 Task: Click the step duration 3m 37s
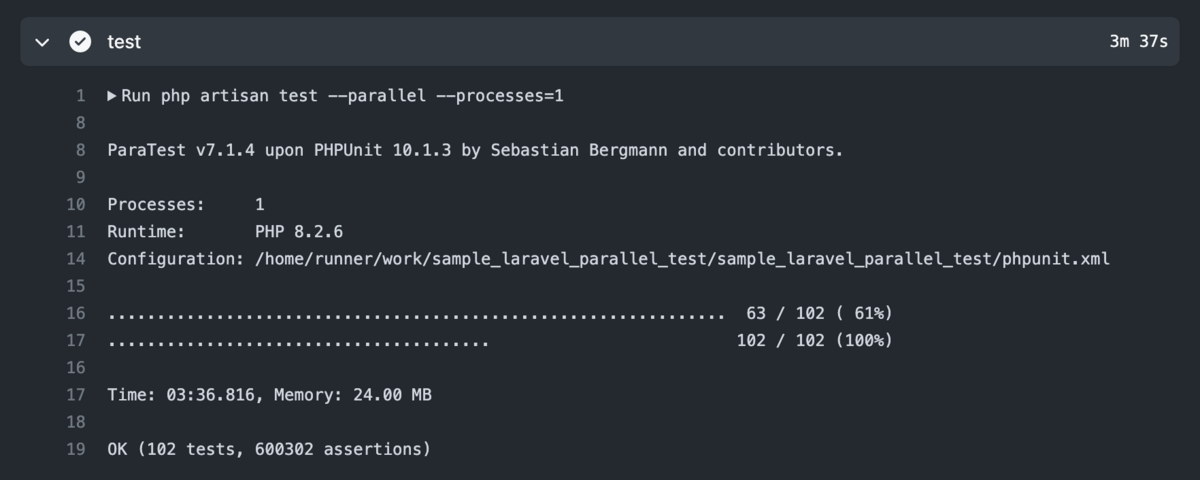[1138, 42]
